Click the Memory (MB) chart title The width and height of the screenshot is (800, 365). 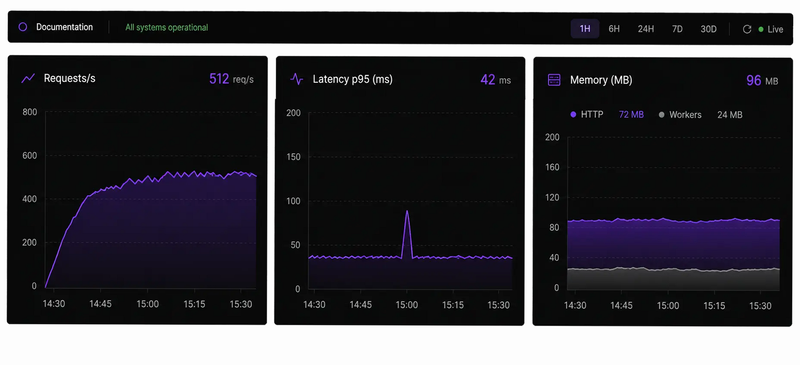(x=601, y=80)
